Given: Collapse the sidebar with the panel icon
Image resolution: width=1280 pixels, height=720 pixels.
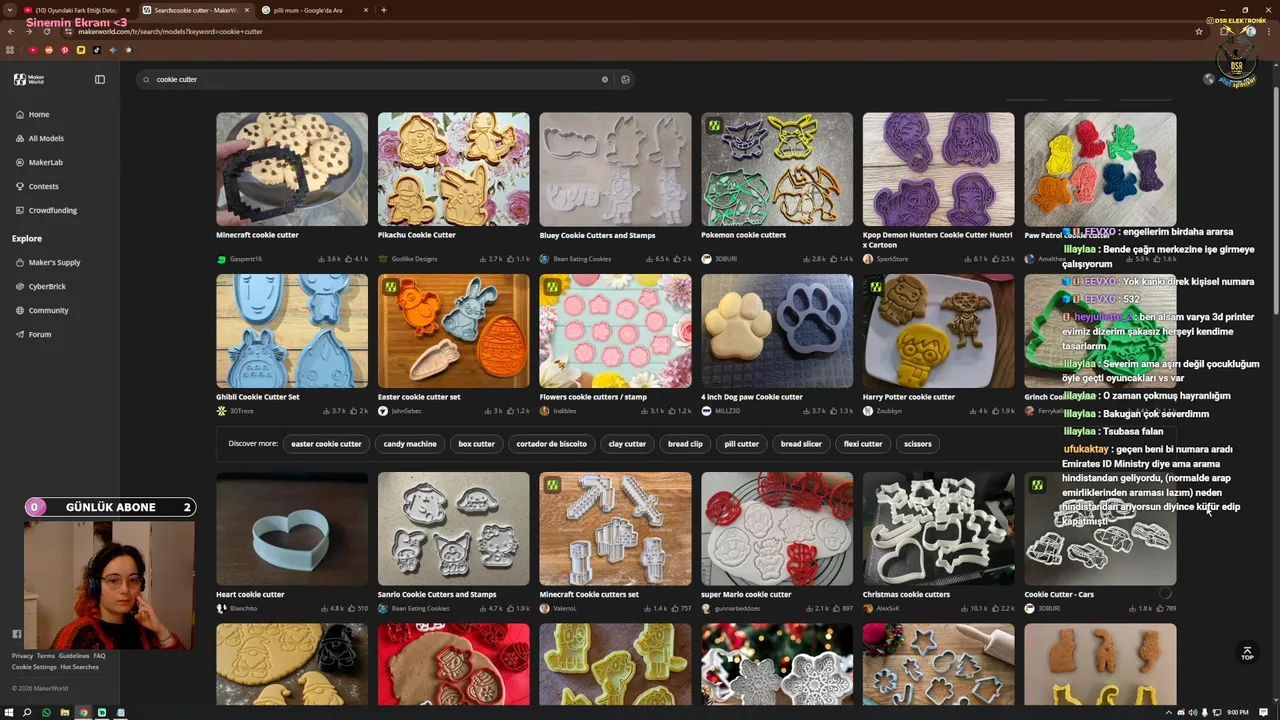Looking at the screenshot, I should [x=100, y=79].
